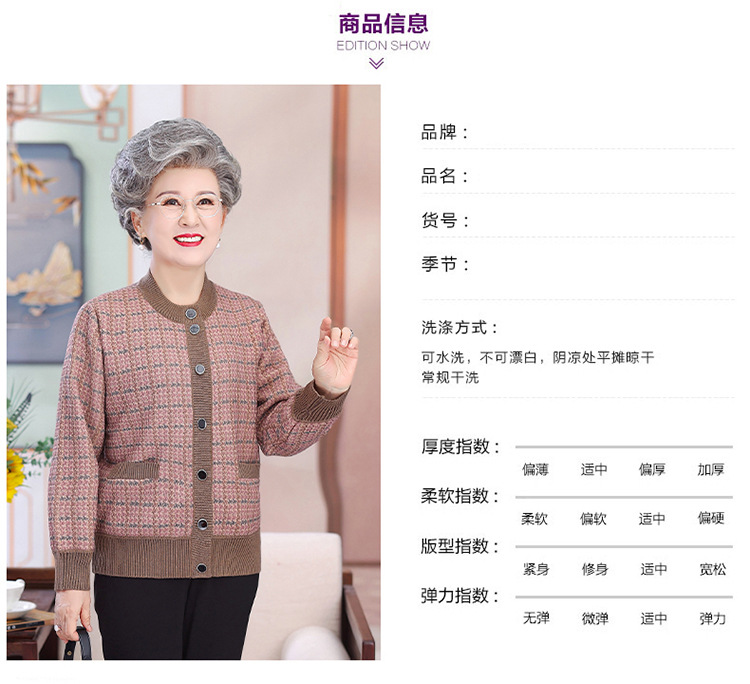Pick 修身 on the fit index
This screenshot has width=750, height=684.
595,569
